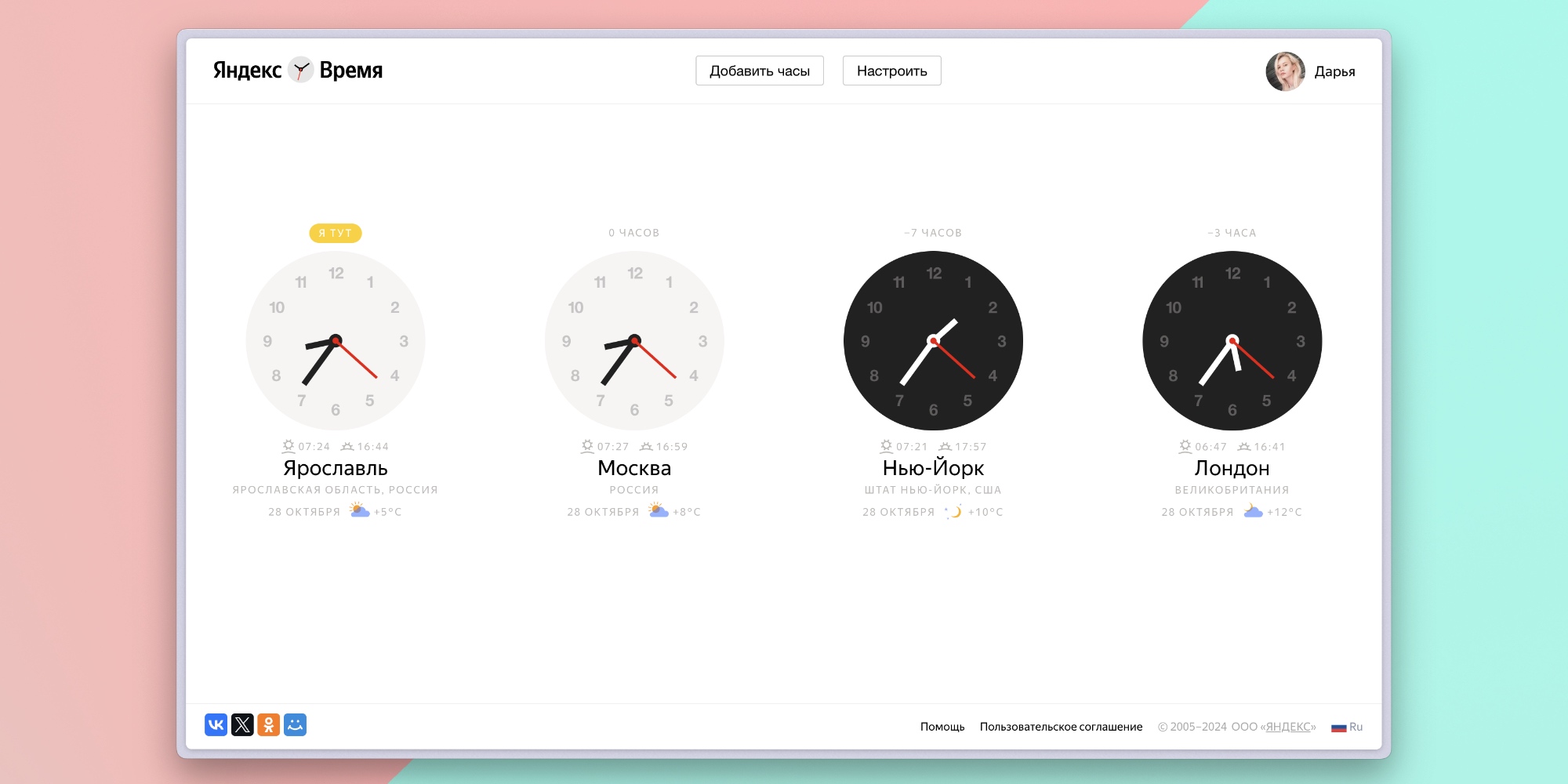Click the Лондон cloudy night weather icon
Screen dimensions: 1568x784
(x=1253, y=511)
